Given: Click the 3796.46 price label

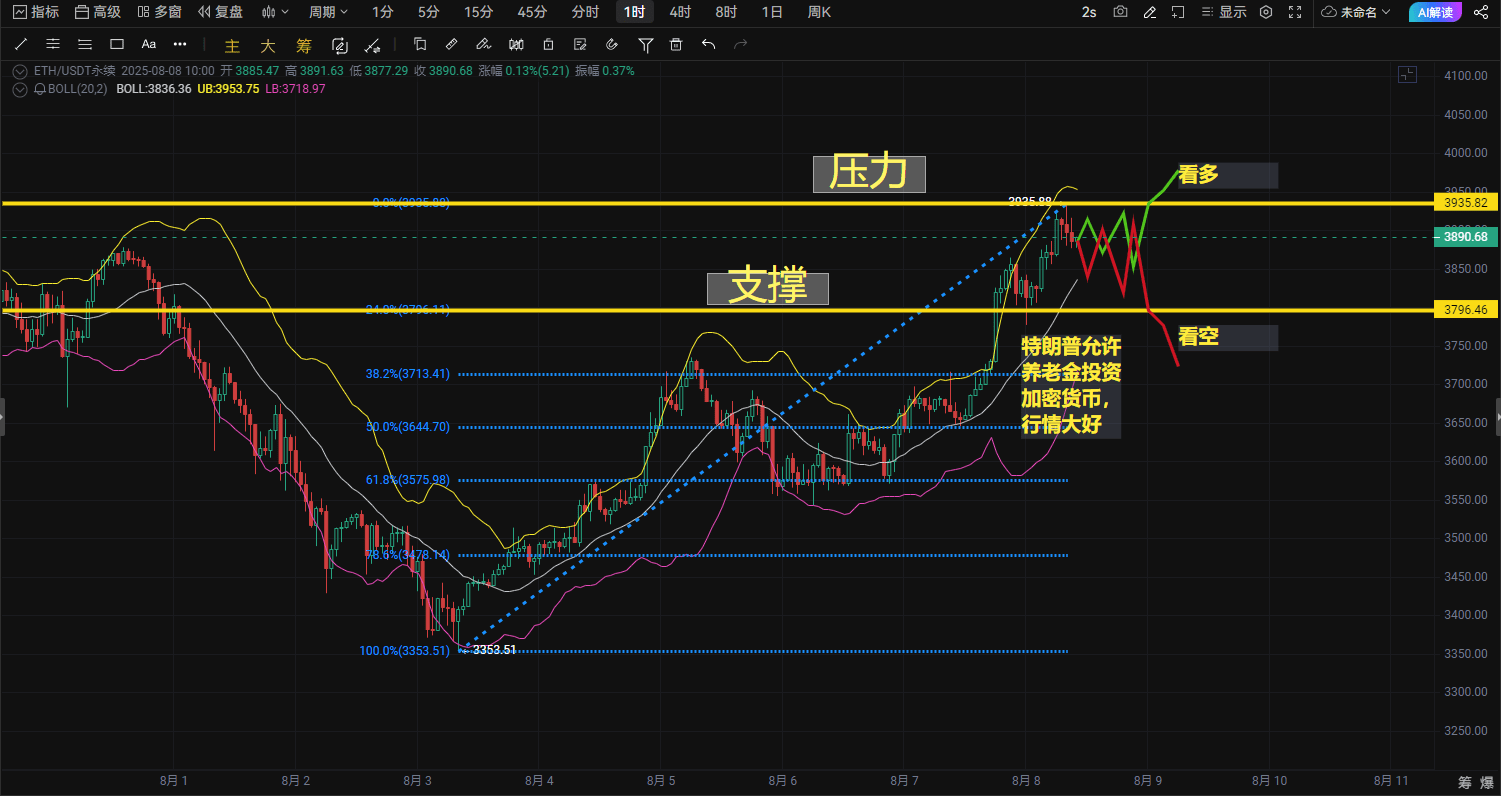Looking at the screenshot, I should tap(1466, 311).
